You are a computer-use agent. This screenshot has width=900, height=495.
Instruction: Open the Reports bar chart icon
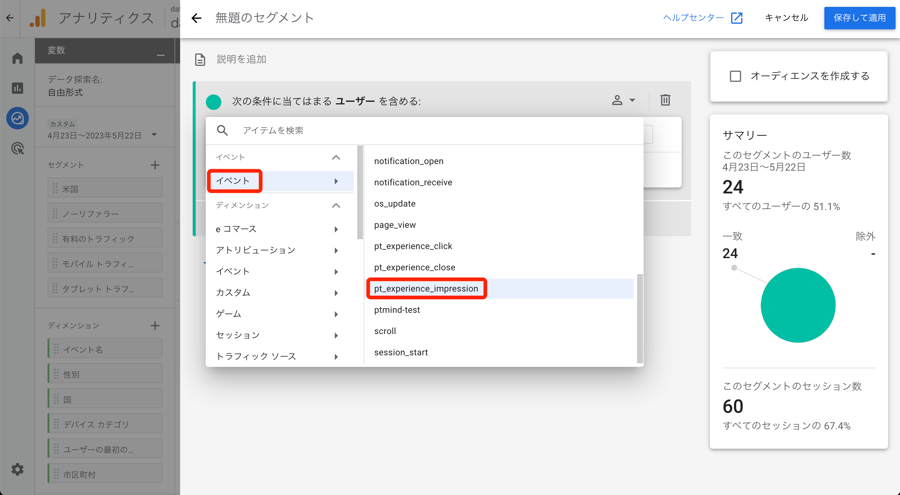[17, 88]
